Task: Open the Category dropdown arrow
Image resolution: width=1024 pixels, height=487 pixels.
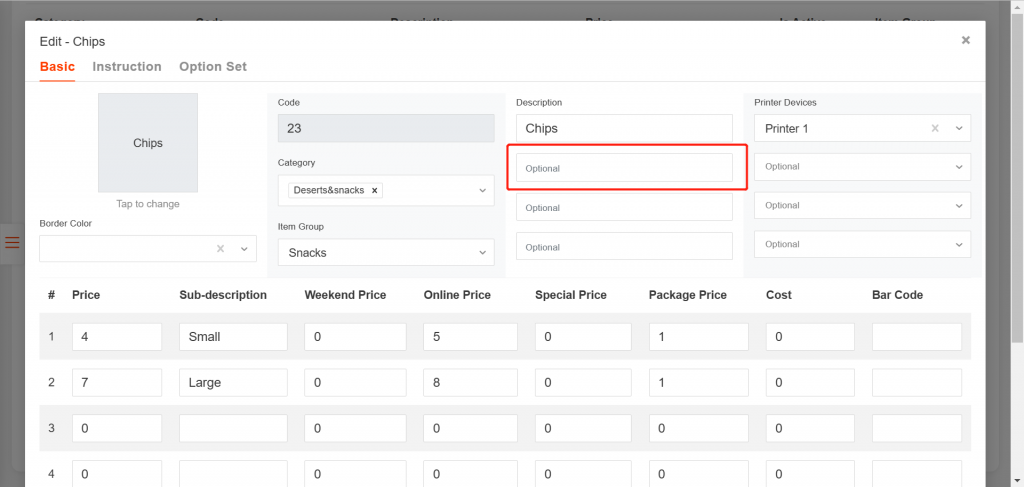Action: (482, 190)
